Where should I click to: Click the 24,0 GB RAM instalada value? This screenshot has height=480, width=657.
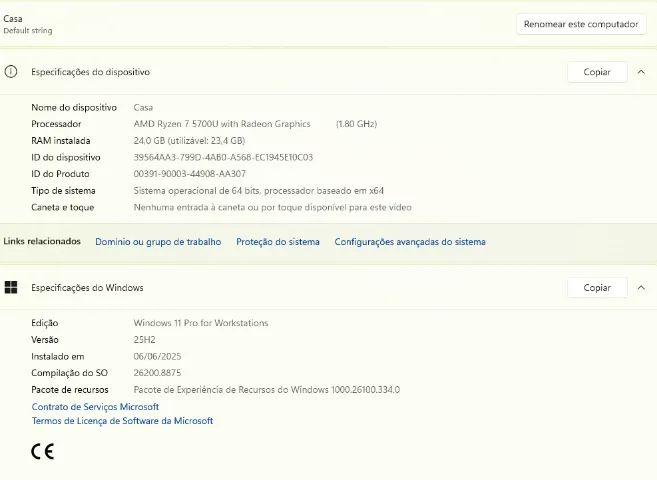pyautogui.click(x=189, y=141)
